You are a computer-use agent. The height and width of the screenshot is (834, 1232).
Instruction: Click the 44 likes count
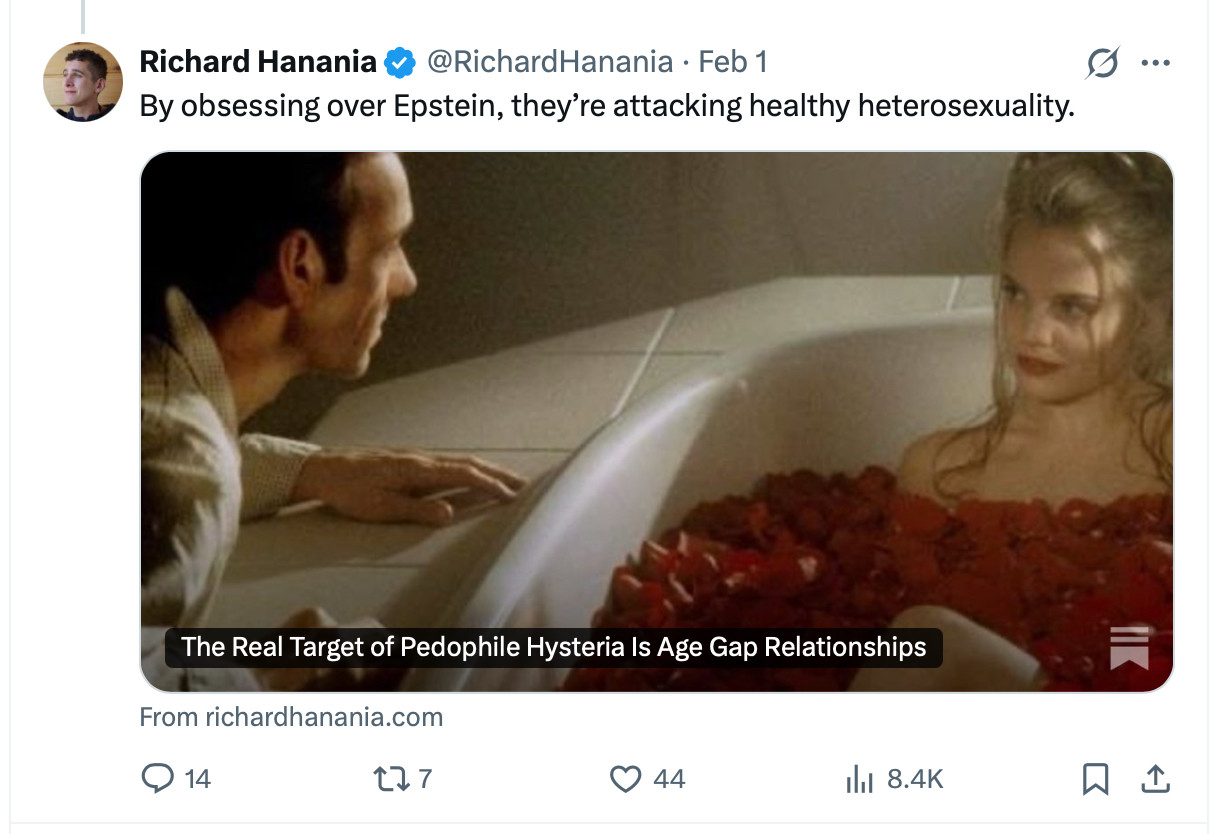coord(669,779)
